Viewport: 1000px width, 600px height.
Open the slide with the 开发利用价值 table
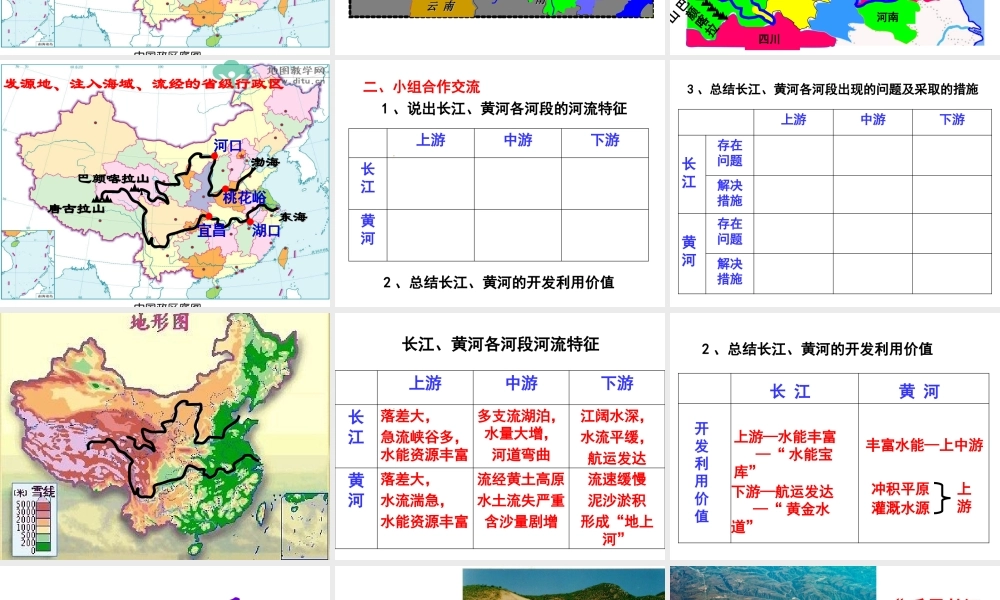click(x=835, y=436)
